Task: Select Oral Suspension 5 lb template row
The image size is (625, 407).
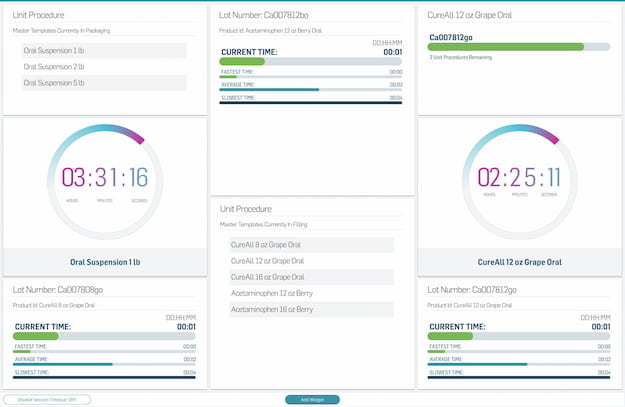Action: point(104,83)
